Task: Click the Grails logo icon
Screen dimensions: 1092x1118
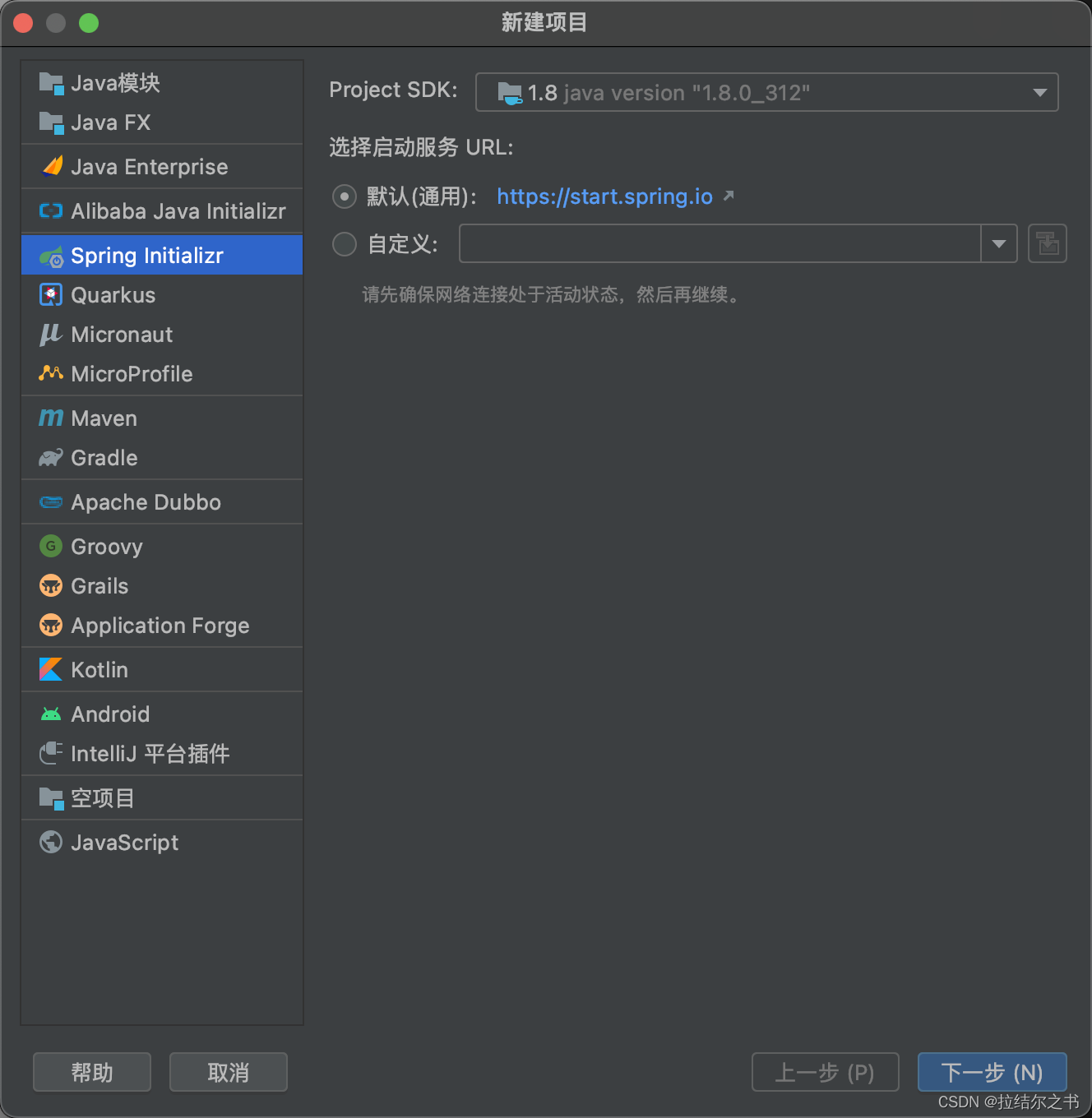Action: click(51, 585)
